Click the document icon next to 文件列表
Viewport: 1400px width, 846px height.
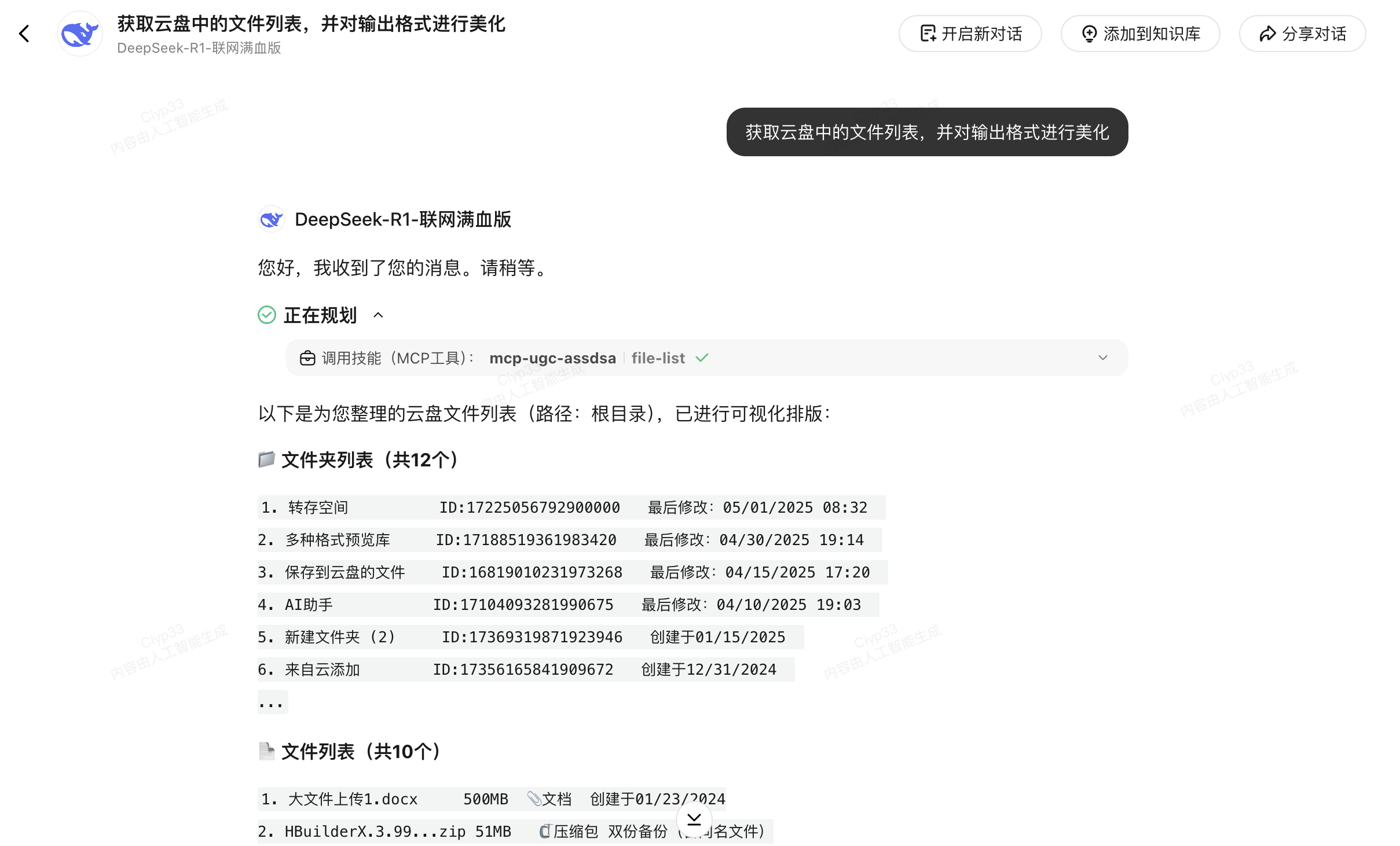click(x=266, y=751)
